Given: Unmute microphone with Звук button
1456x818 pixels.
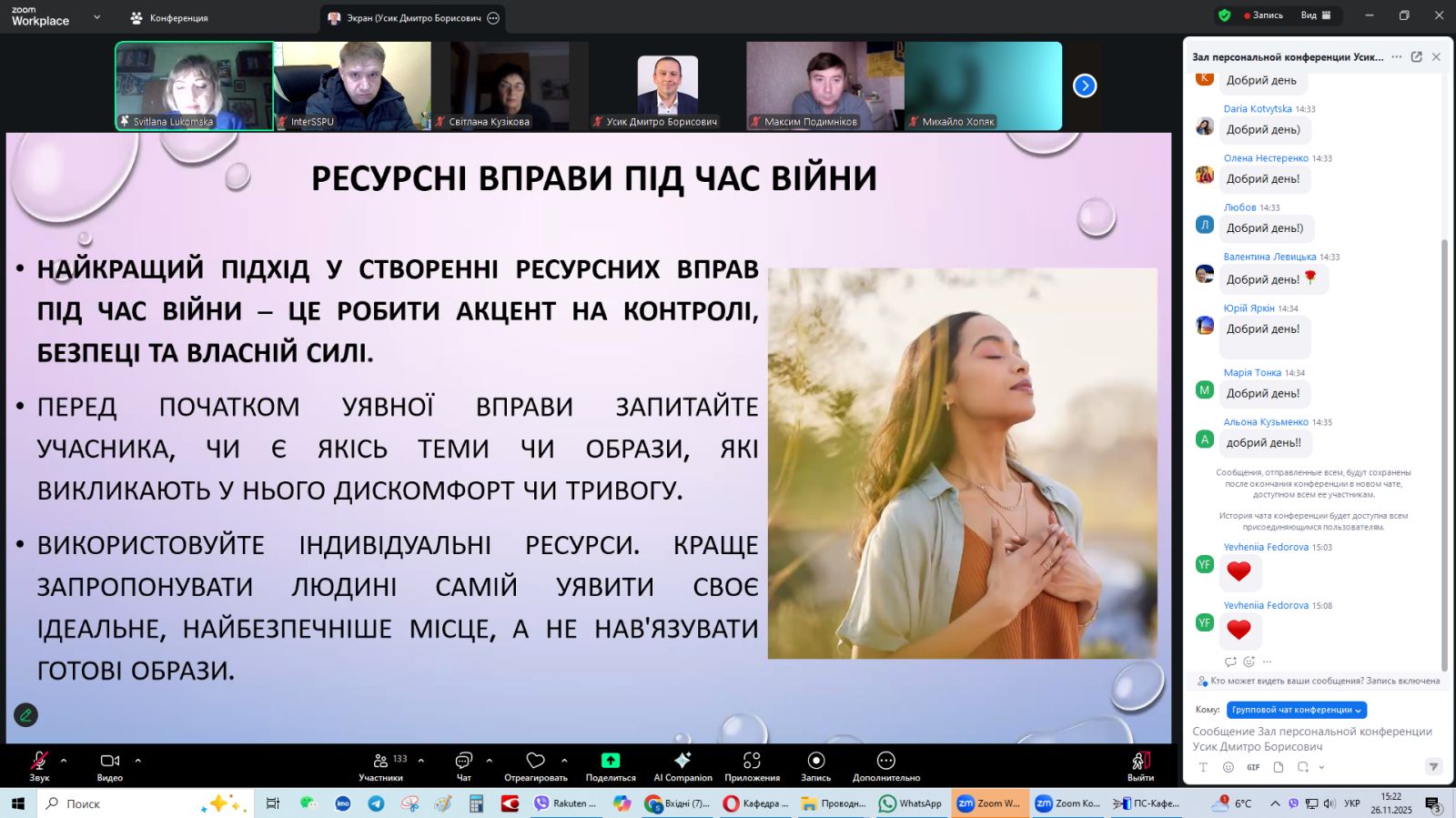Looking at the screenshot, I should point(39,761).
